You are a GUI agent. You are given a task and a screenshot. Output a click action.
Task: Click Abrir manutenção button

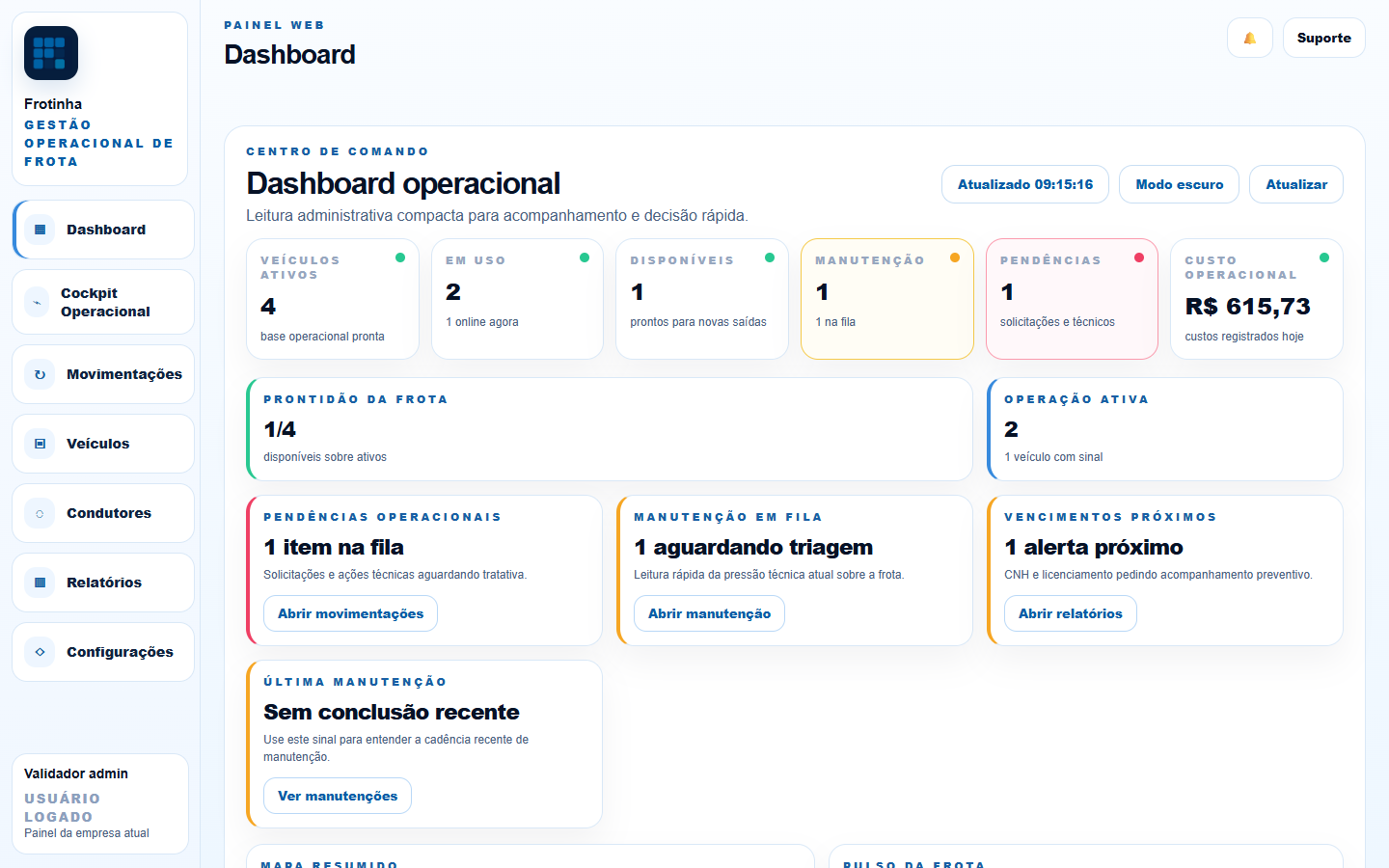point(709,613)
